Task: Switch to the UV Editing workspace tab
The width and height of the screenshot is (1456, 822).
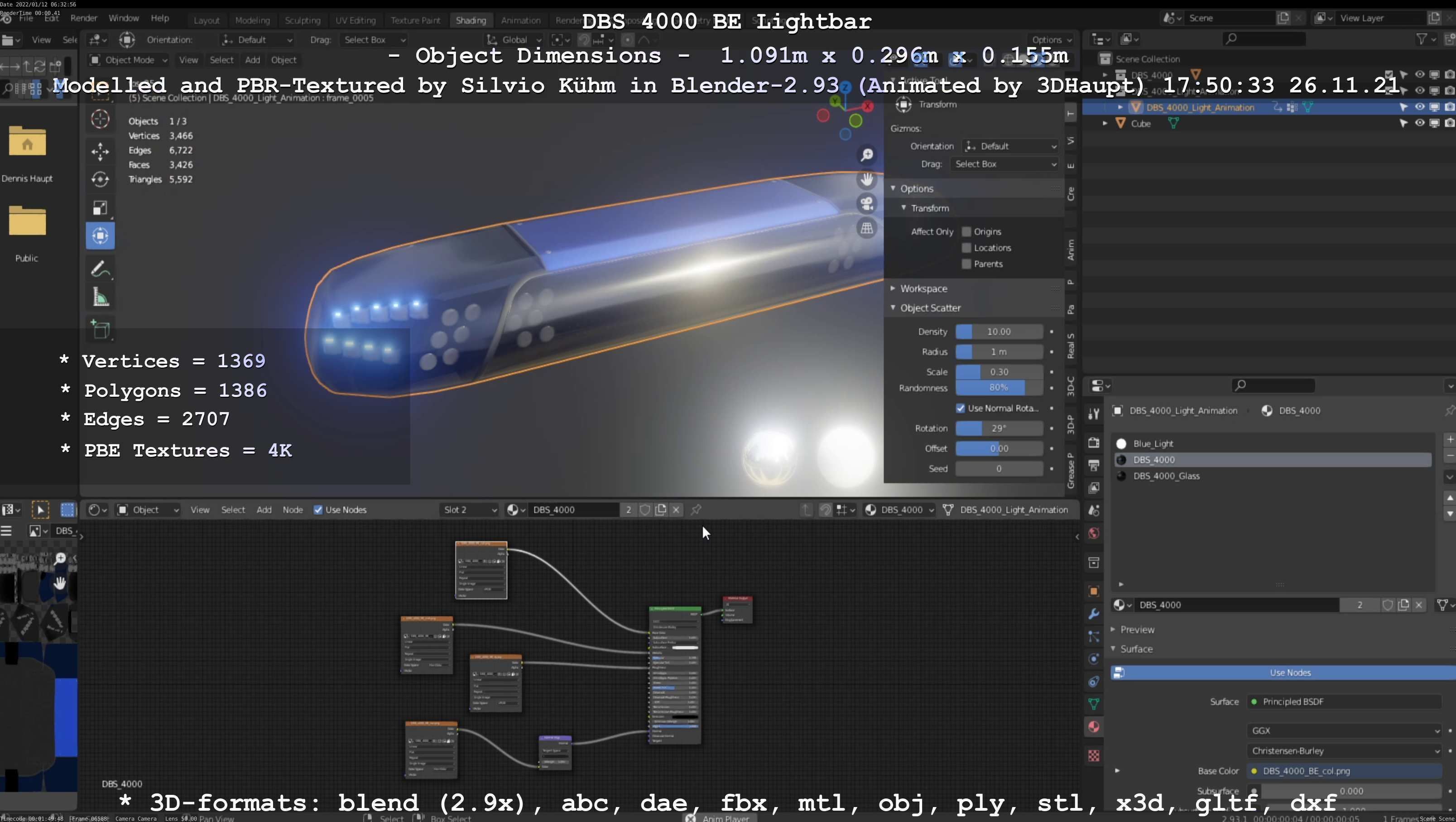Action: tap(356, 20)
